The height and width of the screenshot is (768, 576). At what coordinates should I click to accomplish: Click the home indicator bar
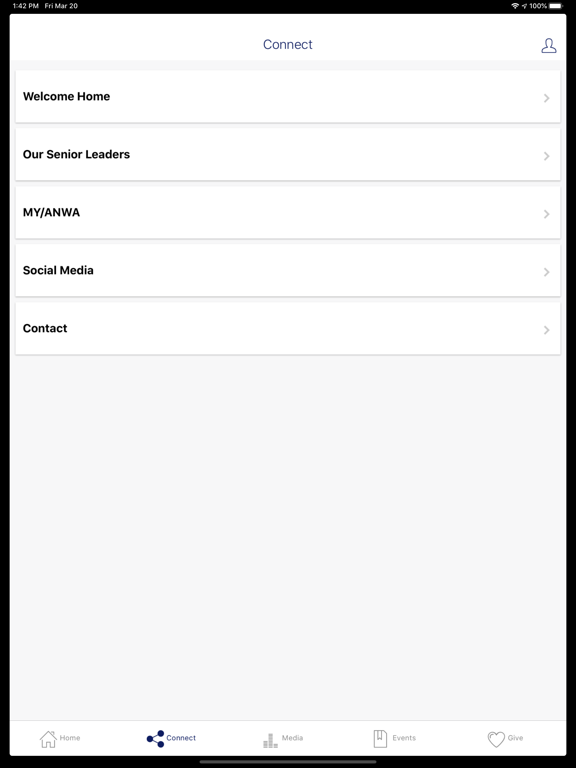click(288, 762)
